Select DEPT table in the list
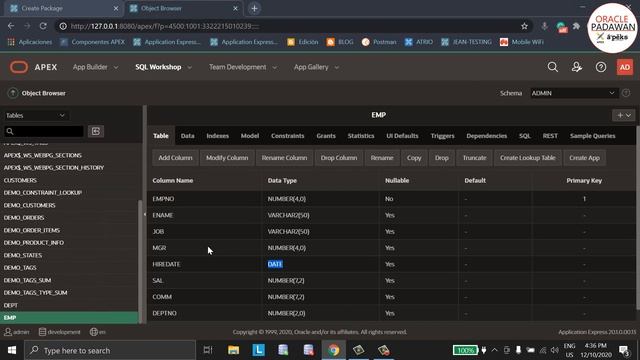 click(11, 305)
